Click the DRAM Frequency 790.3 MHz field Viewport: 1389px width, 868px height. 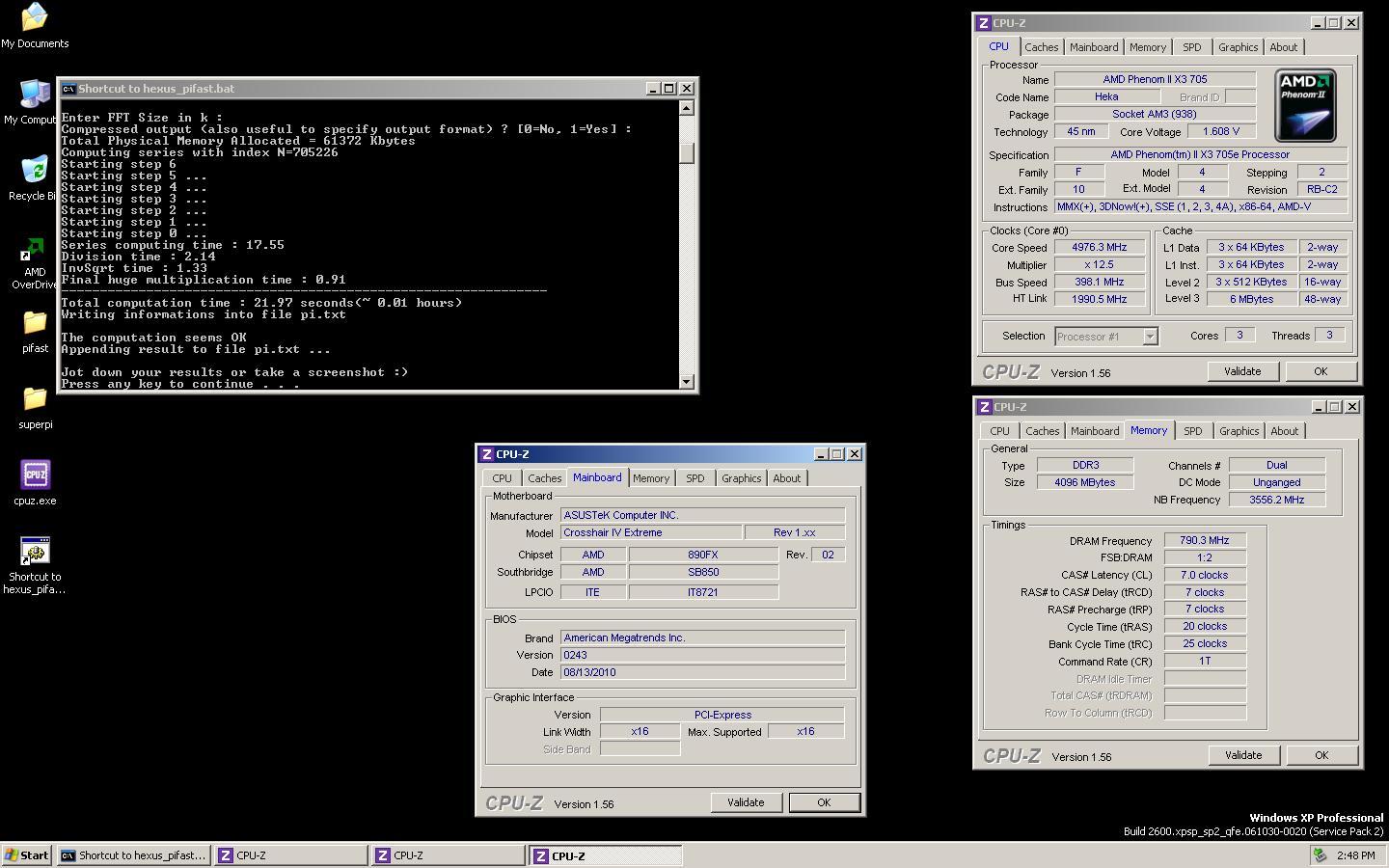[x=1205, y=541]
